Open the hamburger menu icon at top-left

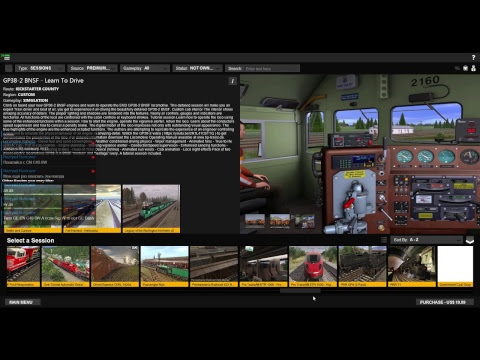point(6,57)
